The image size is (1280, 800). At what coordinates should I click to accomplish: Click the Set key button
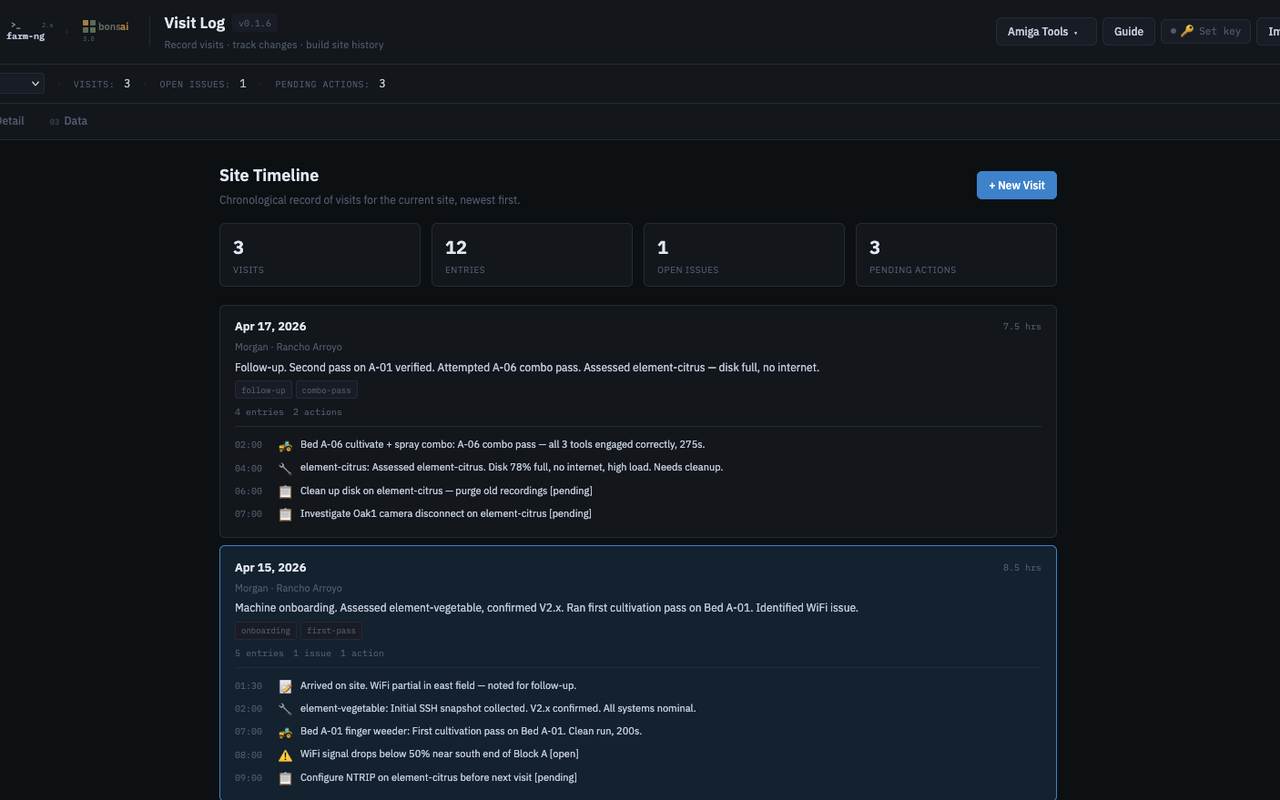(x=1206, y=31)
